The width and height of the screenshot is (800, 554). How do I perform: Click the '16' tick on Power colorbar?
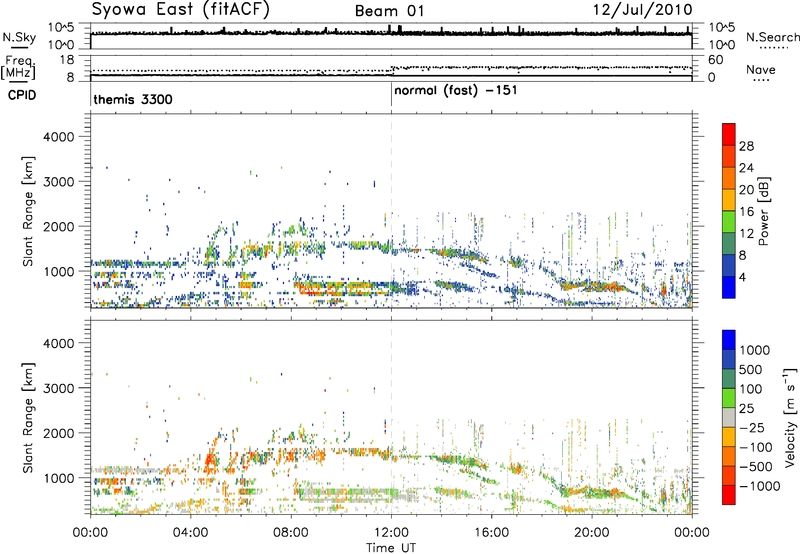click(x=746, y=212)
